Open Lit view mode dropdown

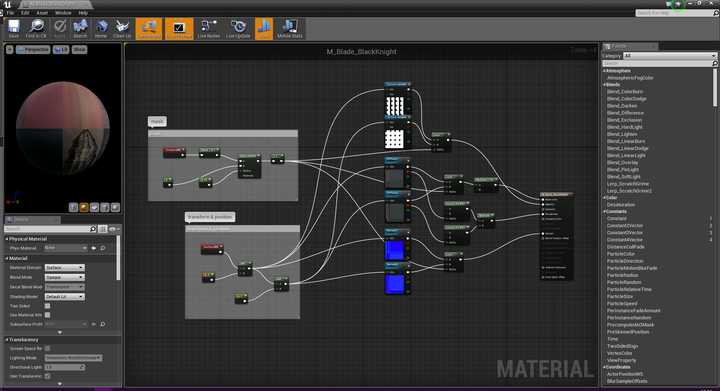coord(61,49)
